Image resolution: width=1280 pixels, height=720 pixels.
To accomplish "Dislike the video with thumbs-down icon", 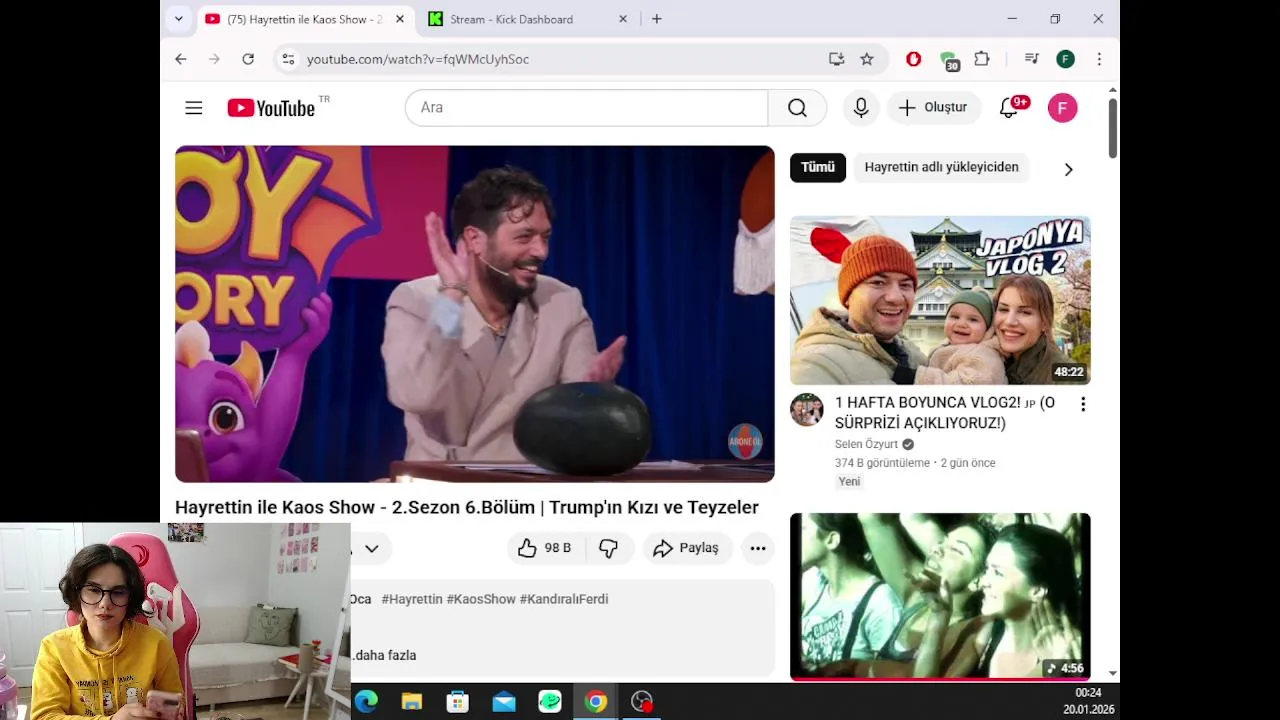I will tap(608, 548).
